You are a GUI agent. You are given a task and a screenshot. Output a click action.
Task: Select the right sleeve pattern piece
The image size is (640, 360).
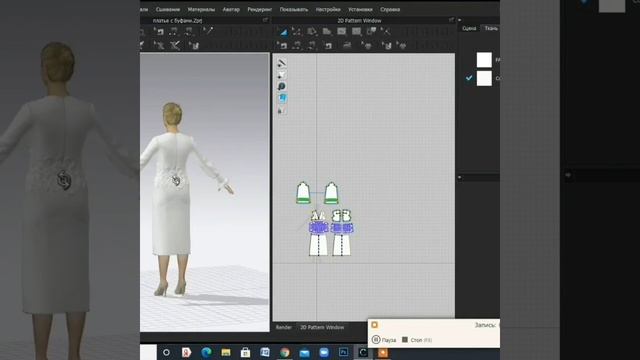tap(331, 193)
